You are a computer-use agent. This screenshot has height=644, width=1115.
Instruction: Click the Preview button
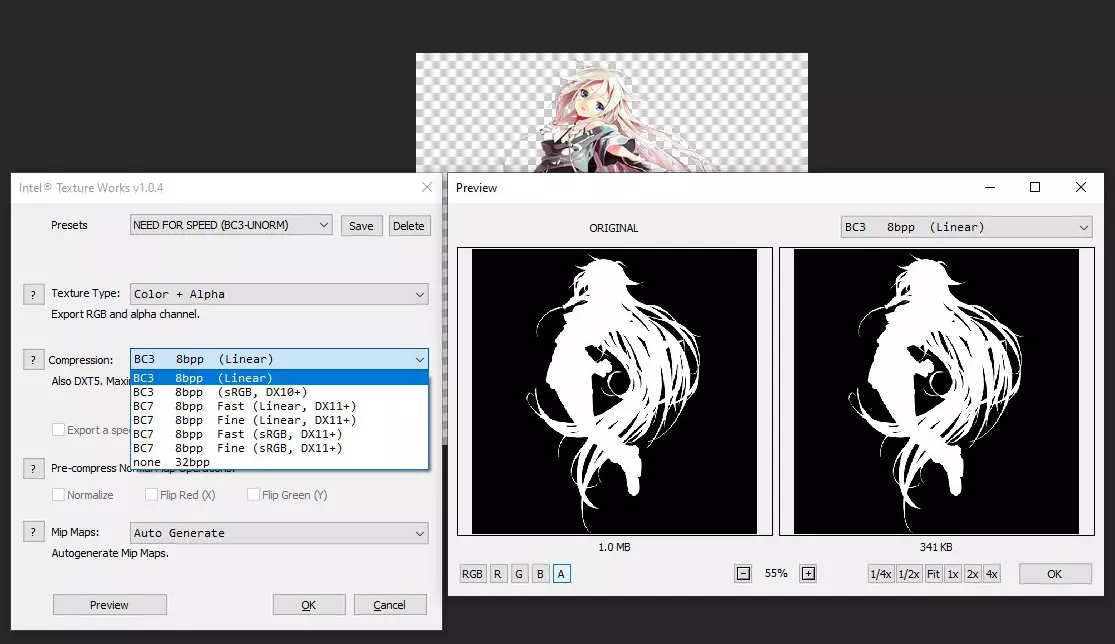tap(110, 605)
